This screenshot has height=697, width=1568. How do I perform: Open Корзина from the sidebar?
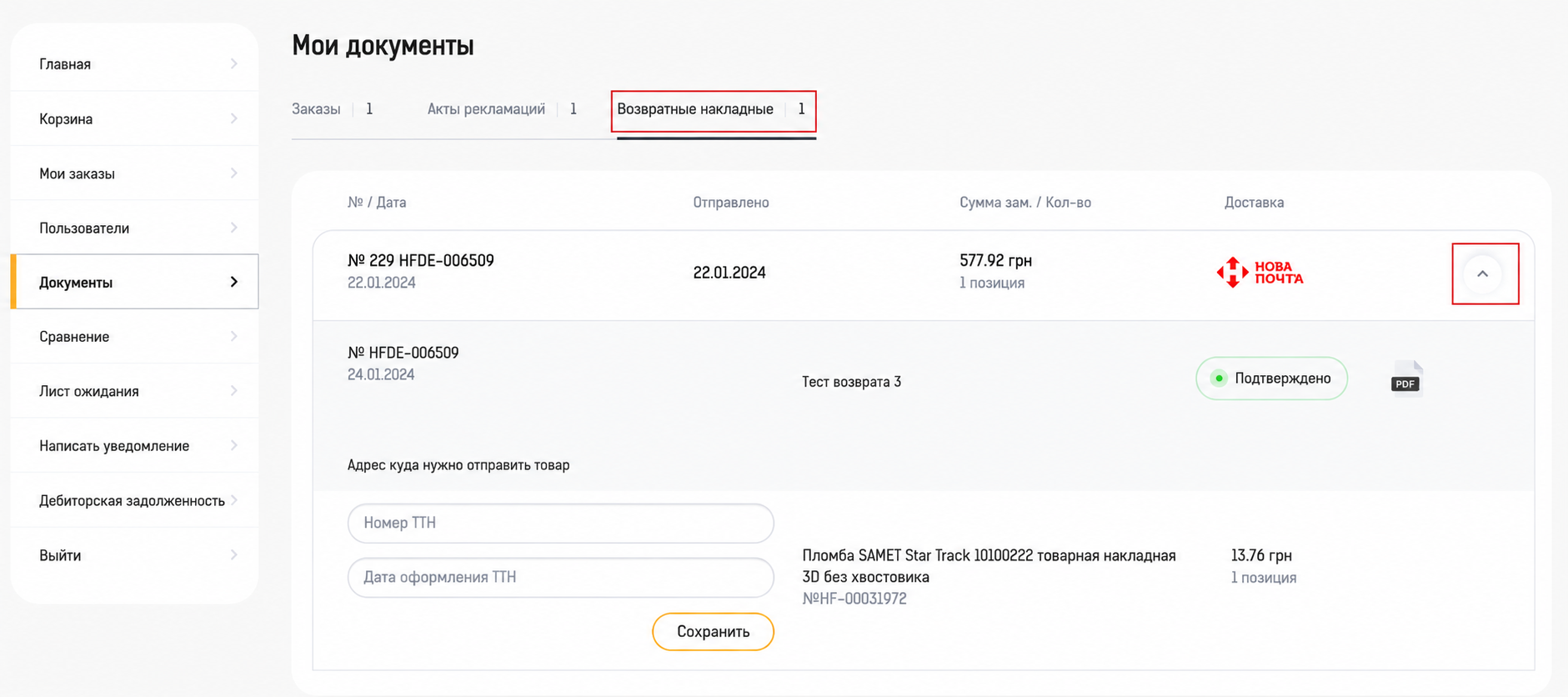[134, 118]
